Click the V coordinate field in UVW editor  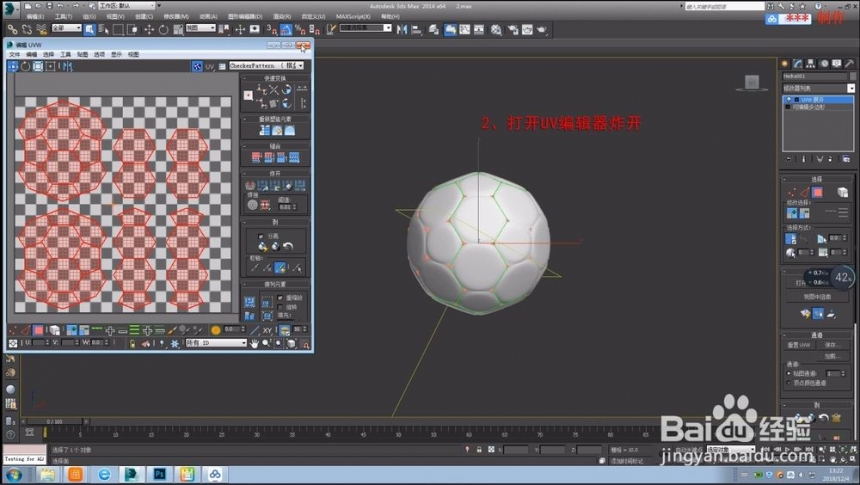point(67,343)
